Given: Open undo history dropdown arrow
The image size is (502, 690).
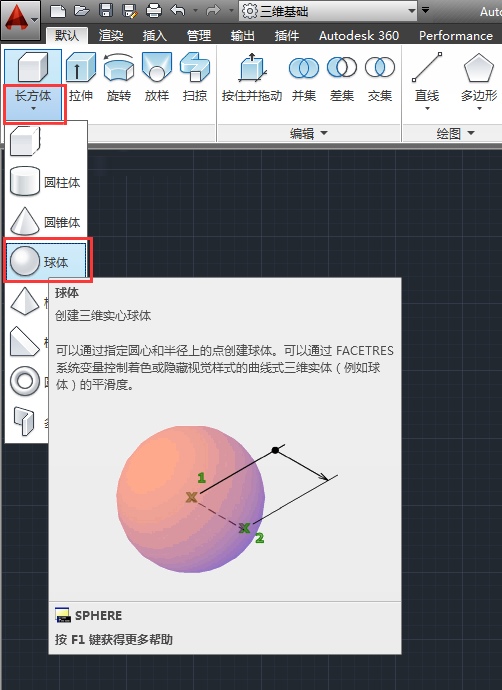Looking at the screenshot, I should click(x=195, y=11).
